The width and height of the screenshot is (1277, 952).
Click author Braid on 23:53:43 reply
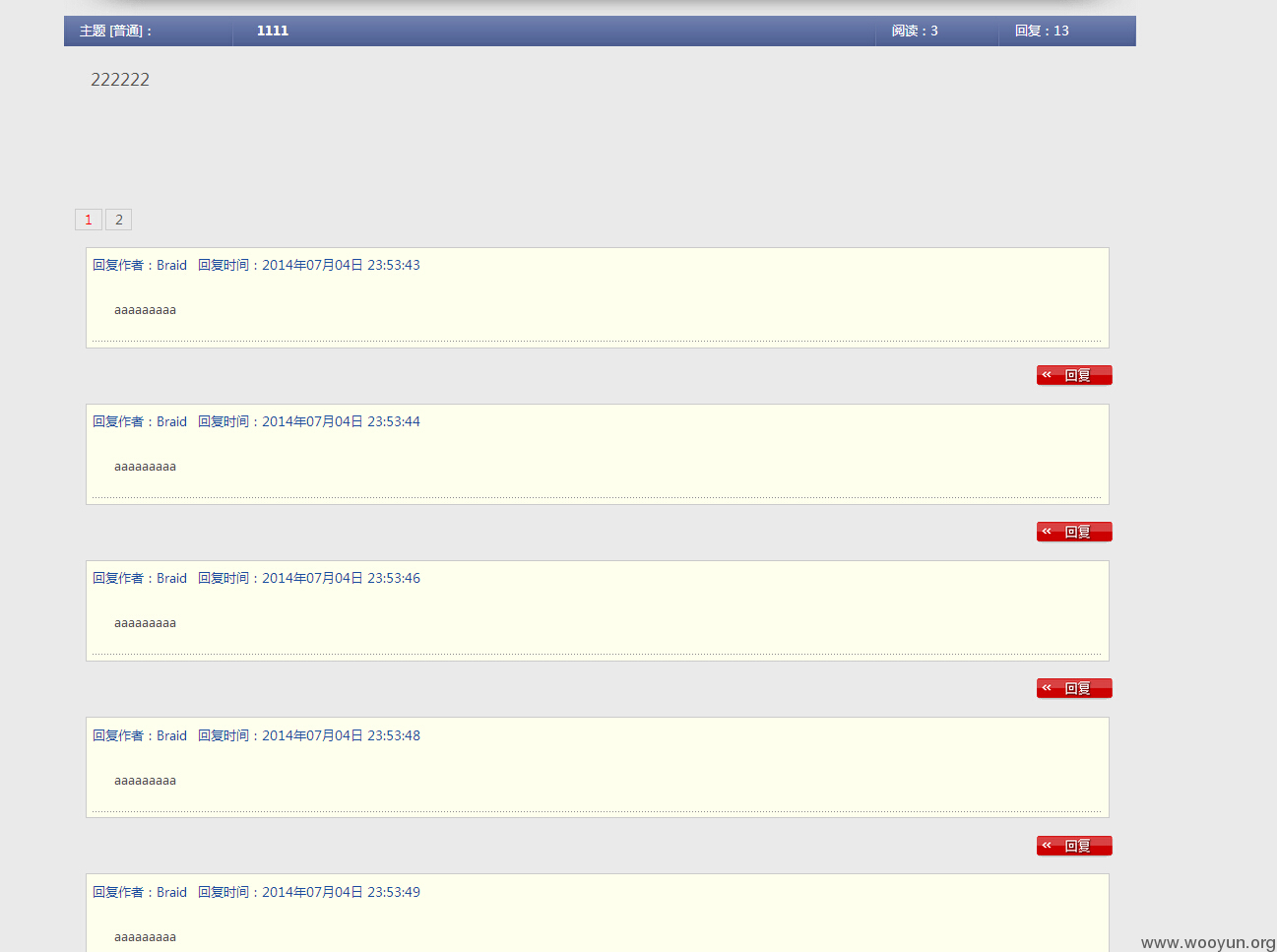click(x=171, y=265)
